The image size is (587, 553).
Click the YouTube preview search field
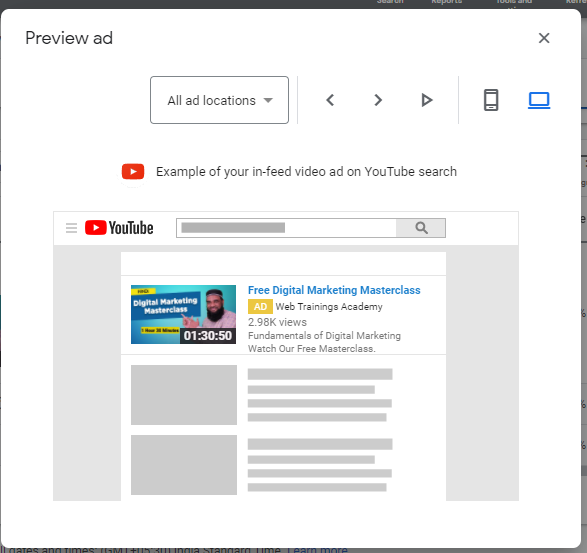(286, 228)
